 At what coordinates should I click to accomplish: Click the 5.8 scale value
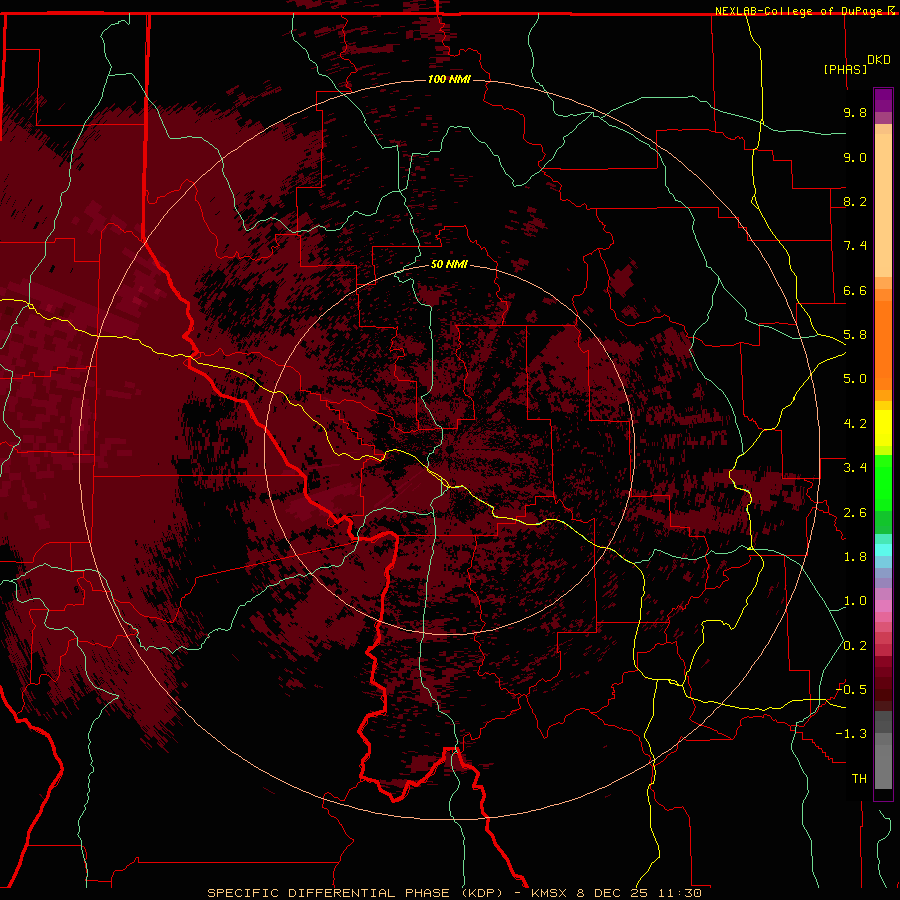[855, 335]
